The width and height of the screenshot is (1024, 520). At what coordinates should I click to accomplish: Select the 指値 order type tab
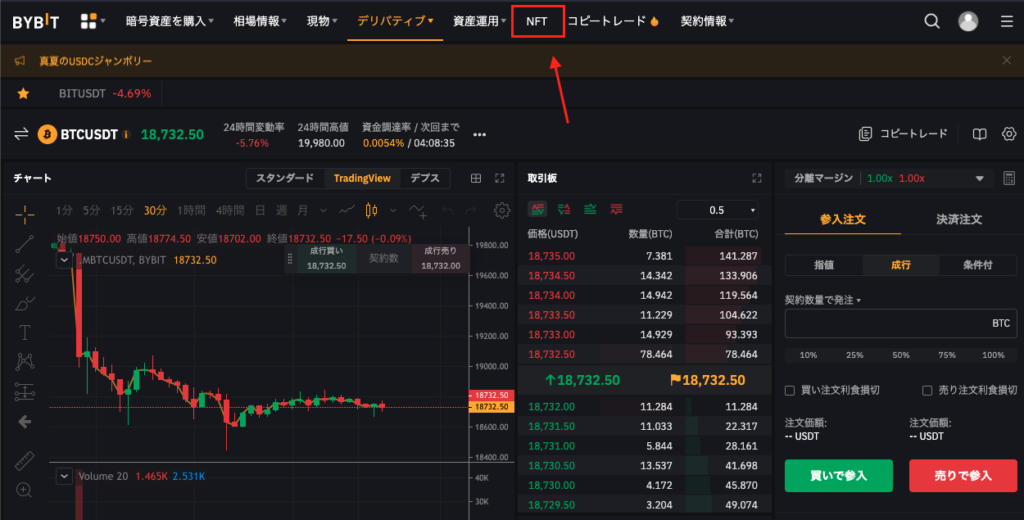tap(824, 265)
